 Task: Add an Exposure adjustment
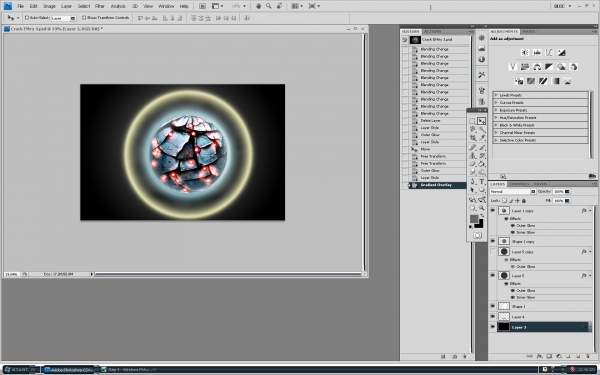coord(561,53)
